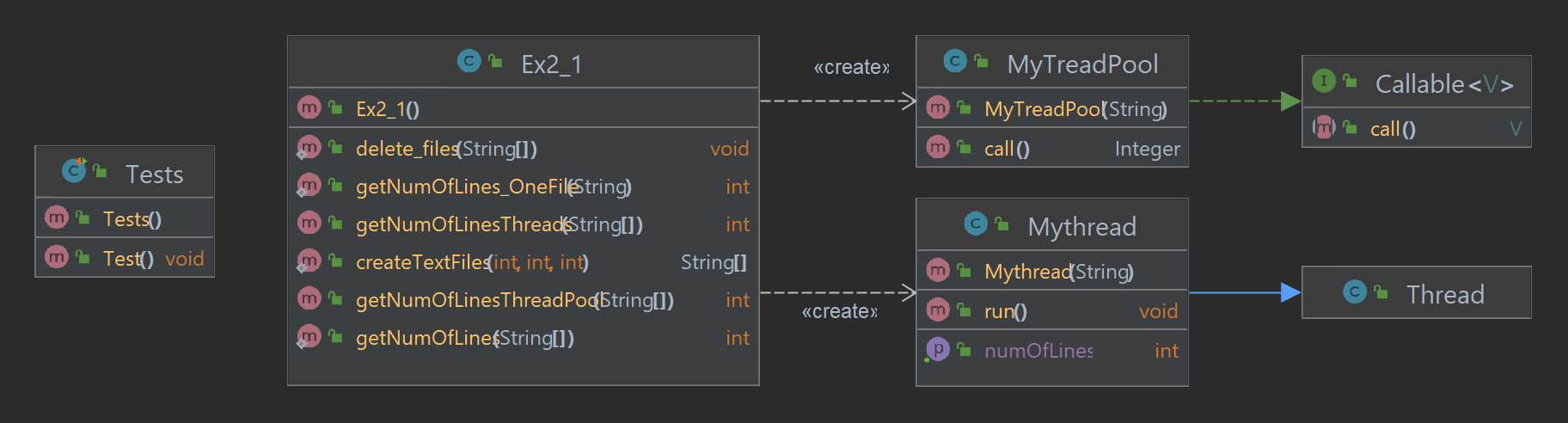Click the method icon of getNumOfLines(String[]) row
This screenshot has height=423, width=1568.
click(x=309, y=336)
